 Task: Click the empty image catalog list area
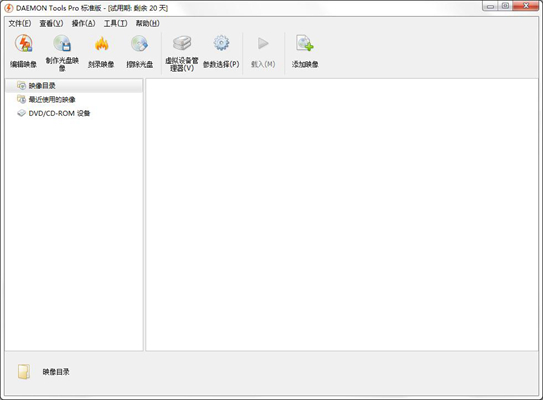(x=342, y=215)
